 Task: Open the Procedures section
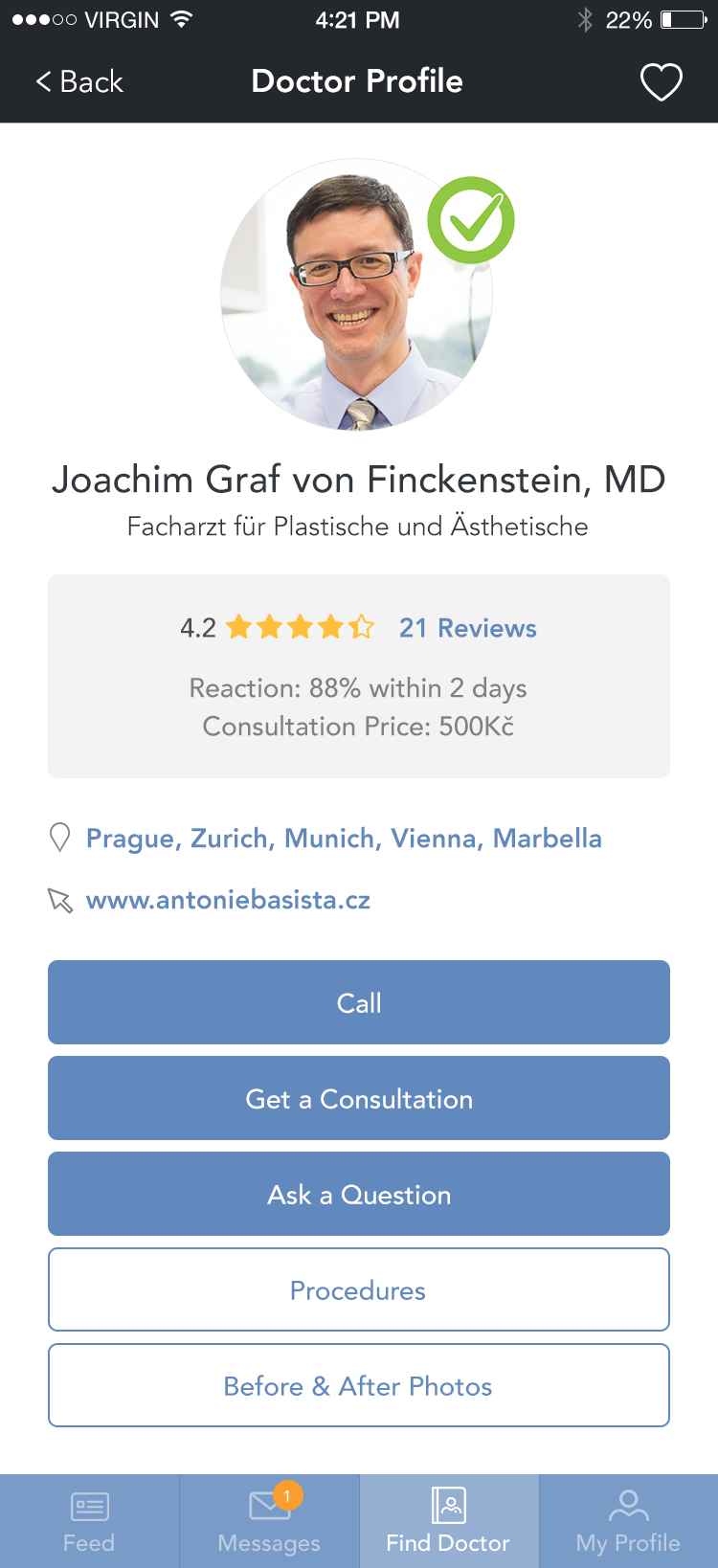tap(359, 1289)
